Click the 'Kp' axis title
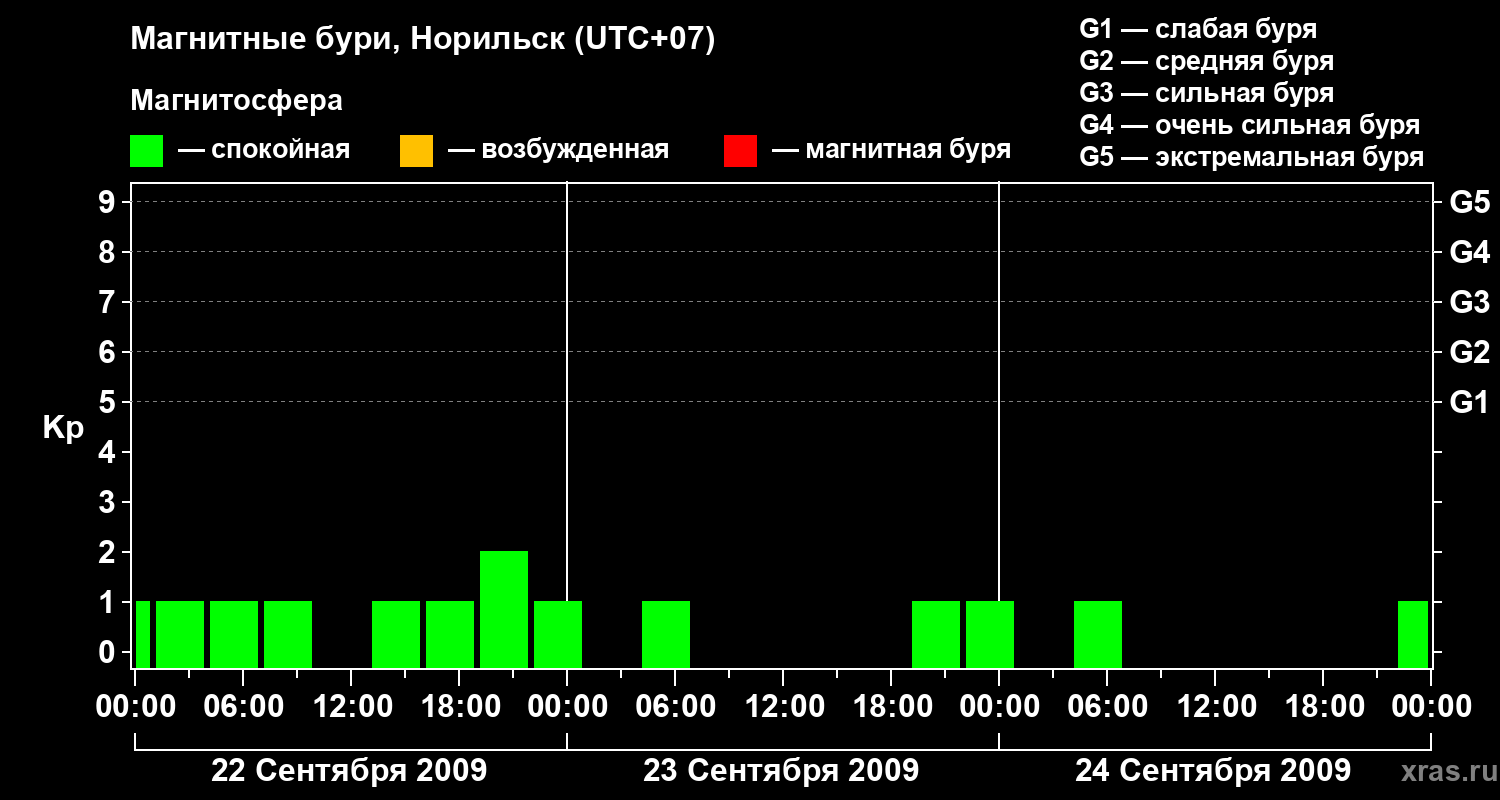Viewport: 1500px width, 800px height. click(x=63, y=429)
